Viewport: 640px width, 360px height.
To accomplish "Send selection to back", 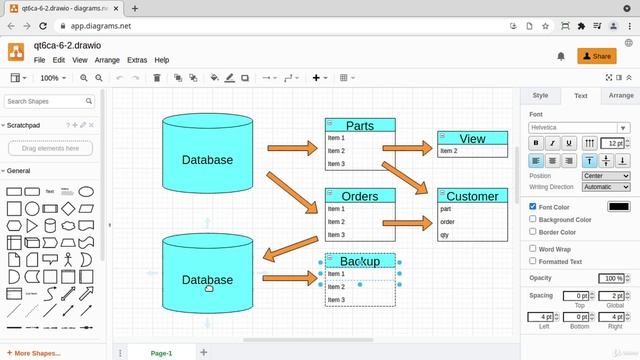I will 193,78.
